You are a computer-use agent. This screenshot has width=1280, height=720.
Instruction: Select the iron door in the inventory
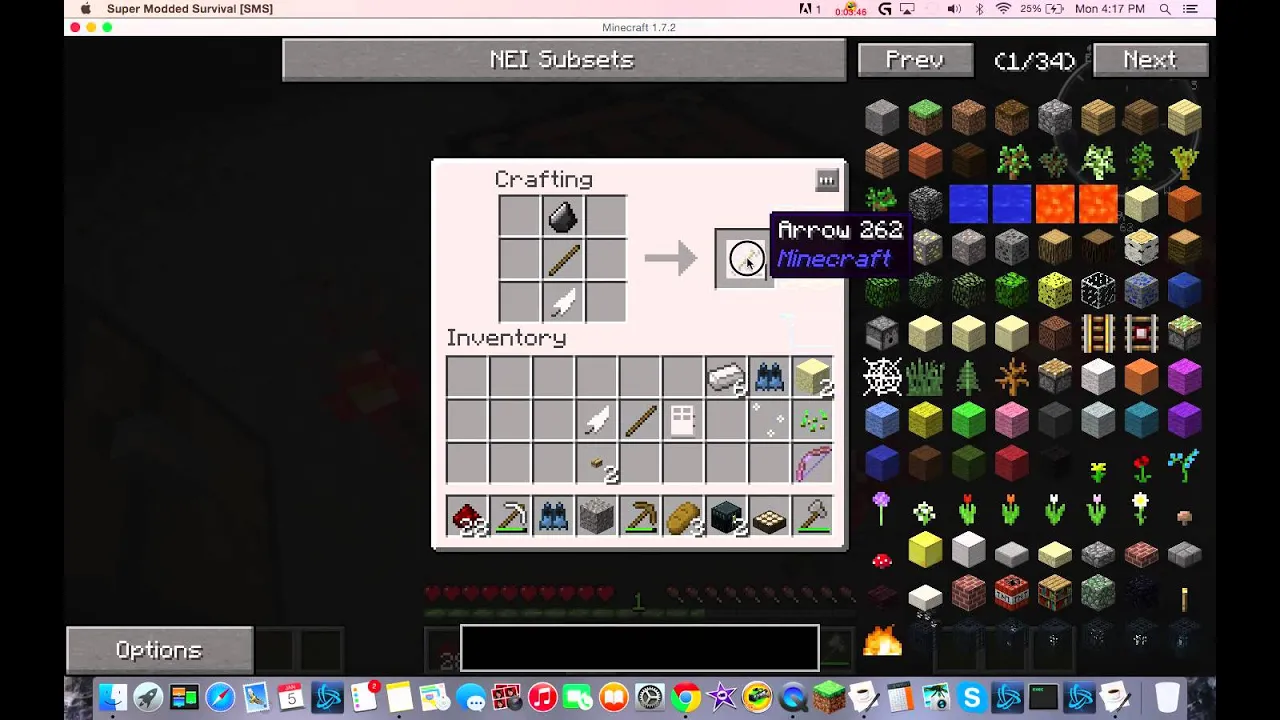pos(682,420)
